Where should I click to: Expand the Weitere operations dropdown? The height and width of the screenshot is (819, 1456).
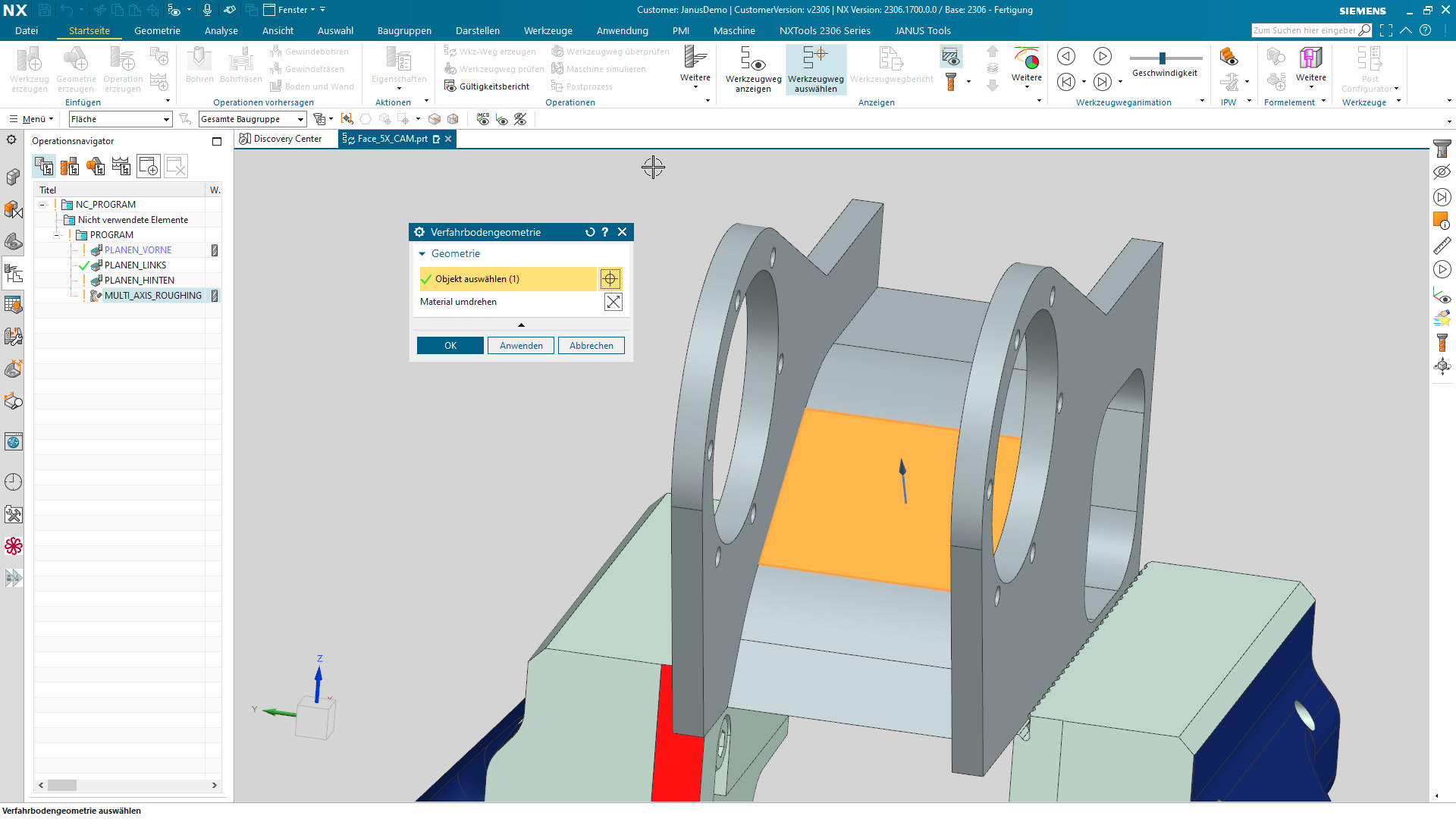[x=695, y=68]
